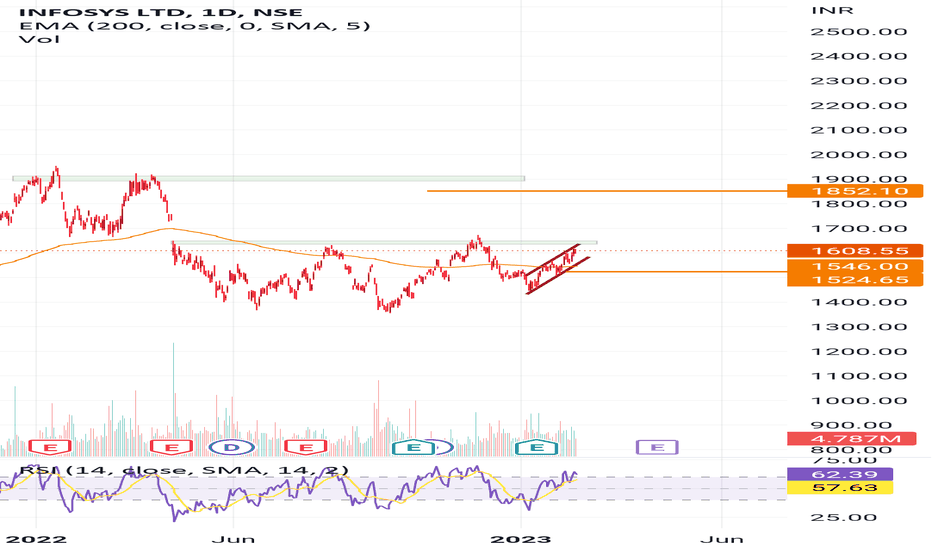
Task: Select the lower red channel trendline
Action: click(x=558, y=275)
